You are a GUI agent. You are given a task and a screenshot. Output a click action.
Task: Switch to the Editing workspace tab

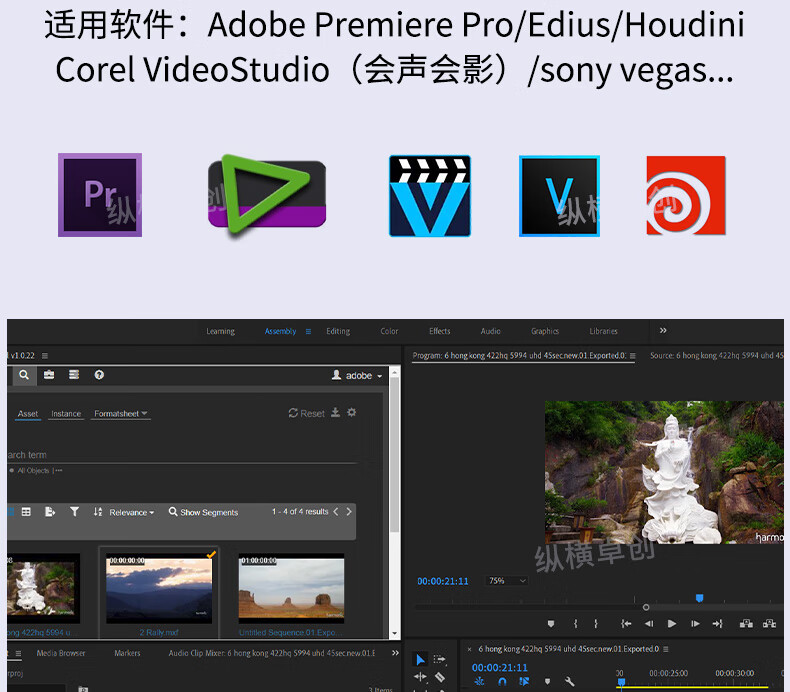(338, 331)
